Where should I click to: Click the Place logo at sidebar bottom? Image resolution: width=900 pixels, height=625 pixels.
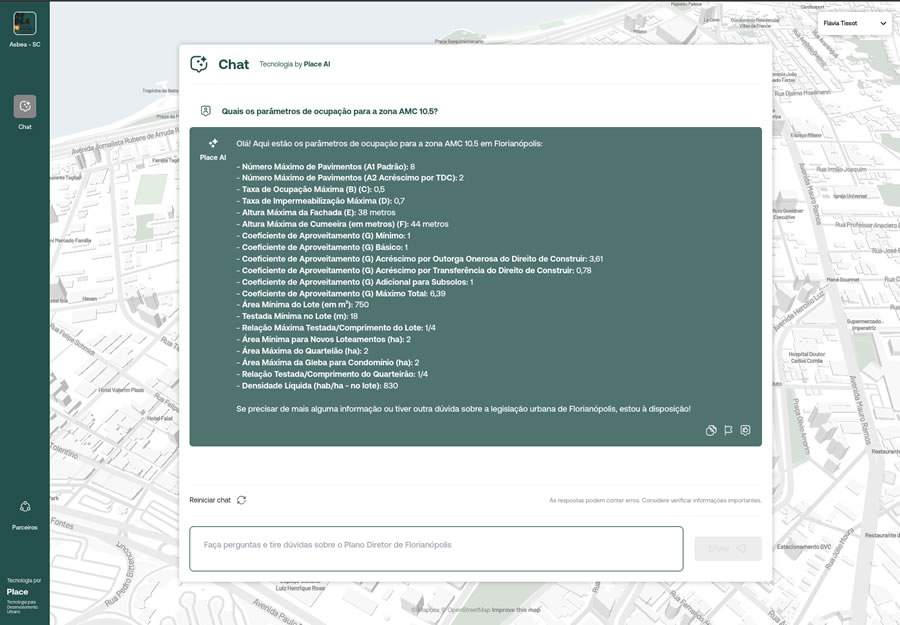coord(18,591)
